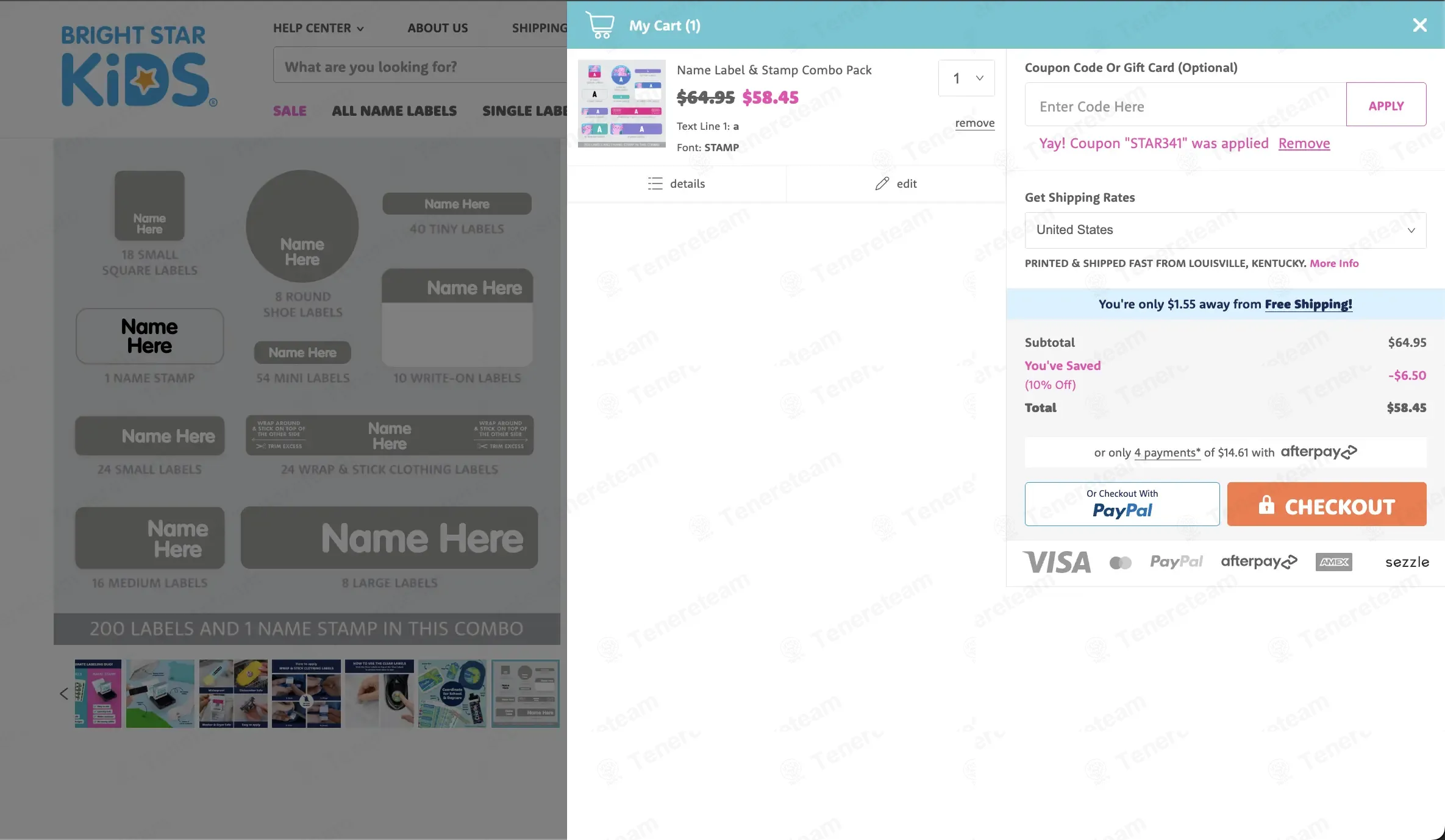Click the cart item product thumbnail
The image size is (1445, 840).
click(x=621, y=104)
